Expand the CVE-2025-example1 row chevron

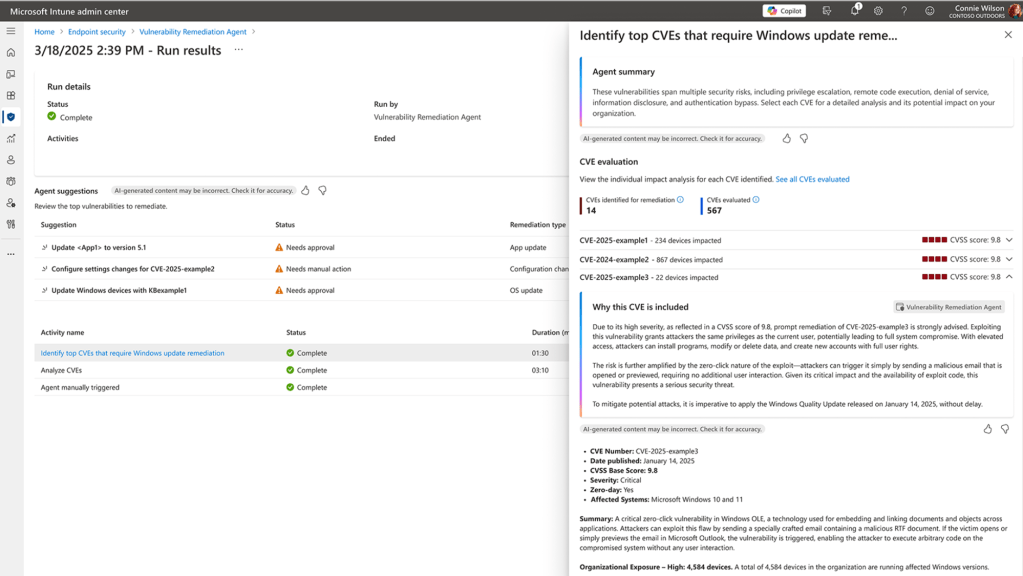coord(1009,240)
